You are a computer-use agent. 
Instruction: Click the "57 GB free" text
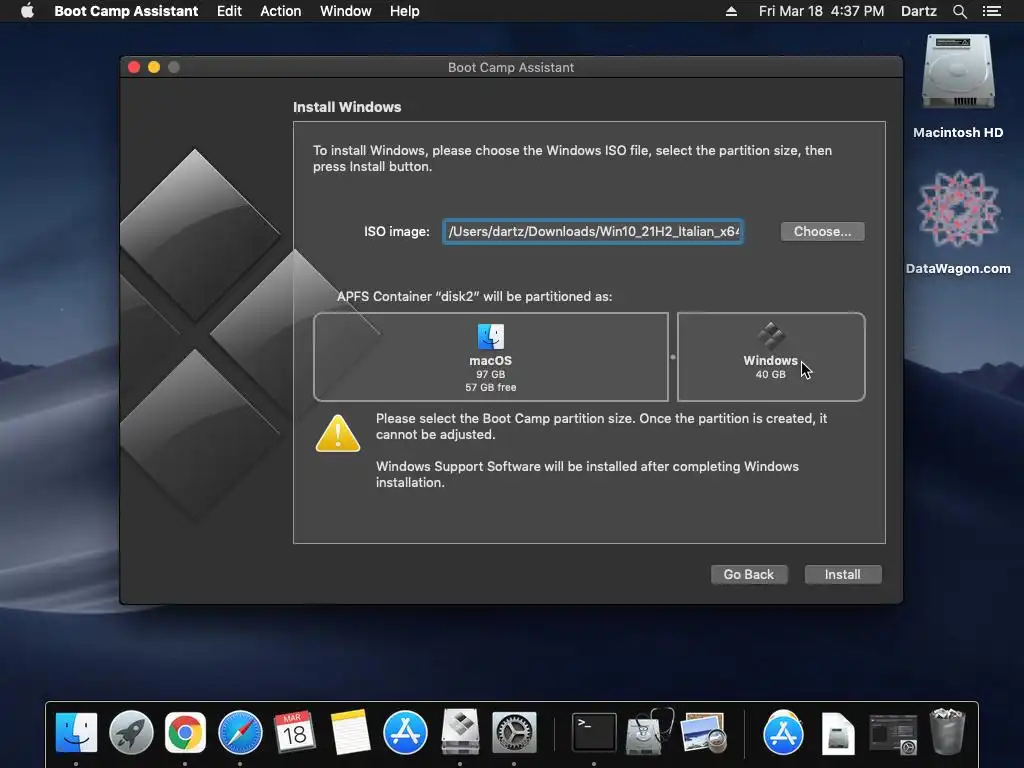tap(490, 387)
